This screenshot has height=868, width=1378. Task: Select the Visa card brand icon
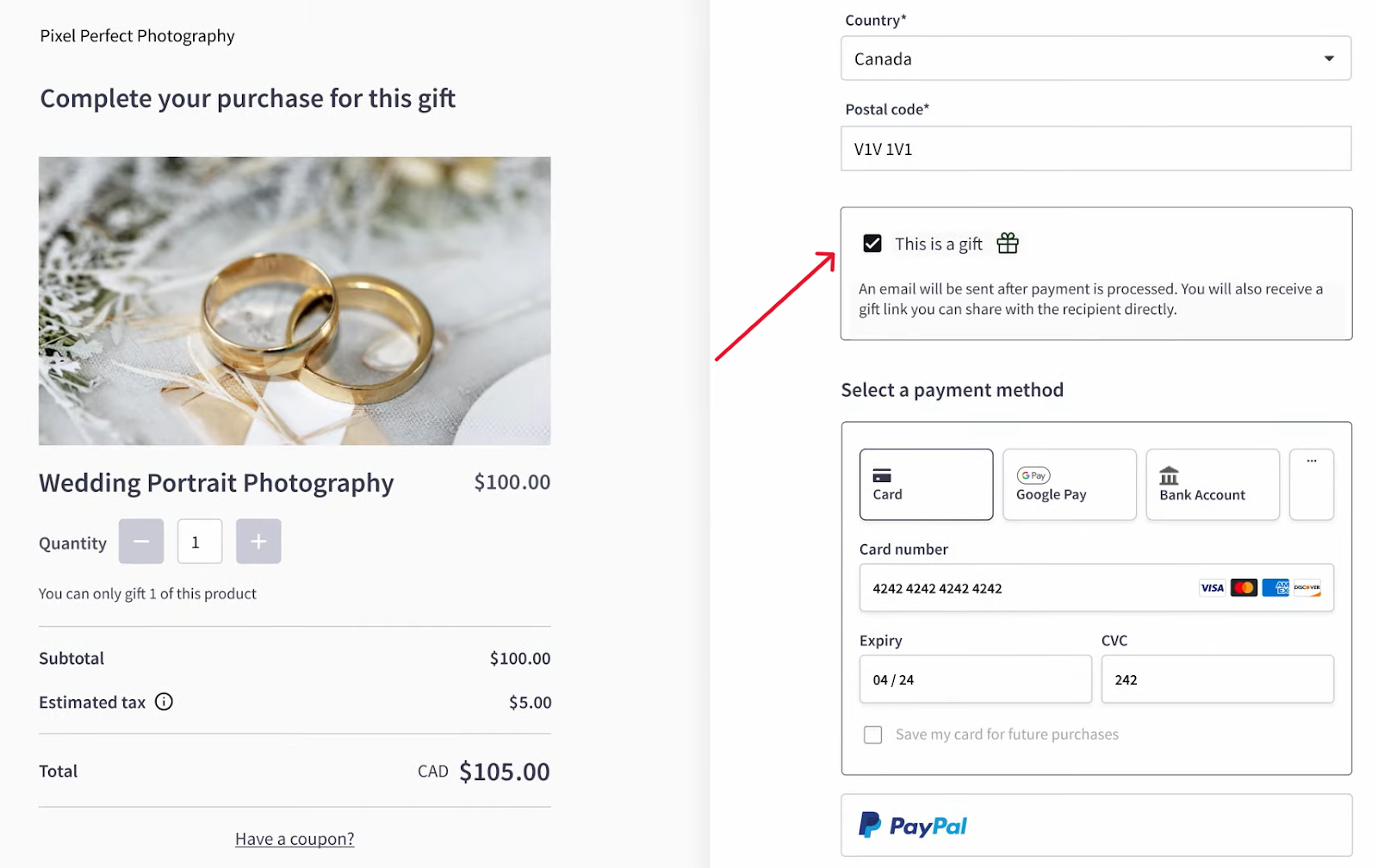point(1212,587)
